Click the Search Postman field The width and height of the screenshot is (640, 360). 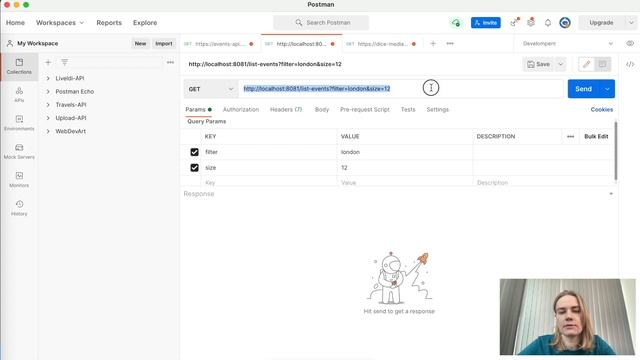[x=321, y=23]
